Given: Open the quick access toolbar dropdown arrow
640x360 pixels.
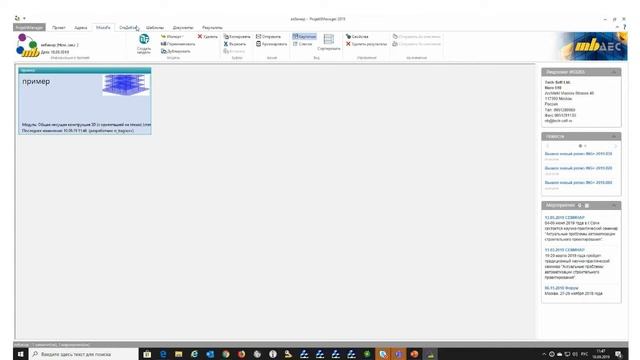Looking at the screenshot, I should pyautogui.click(x=24, y=18).
